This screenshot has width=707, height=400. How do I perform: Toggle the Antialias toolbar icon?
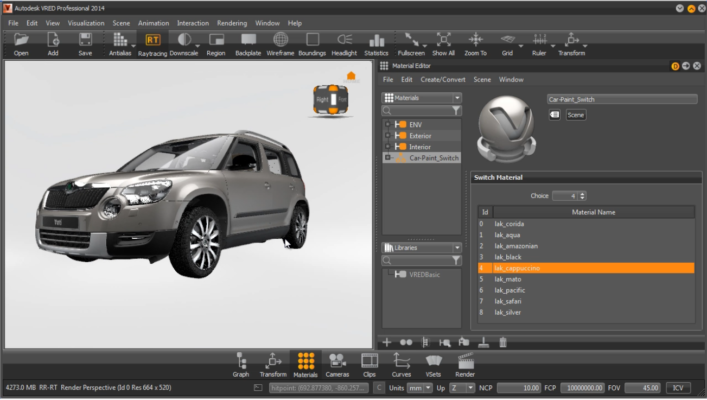120,44
